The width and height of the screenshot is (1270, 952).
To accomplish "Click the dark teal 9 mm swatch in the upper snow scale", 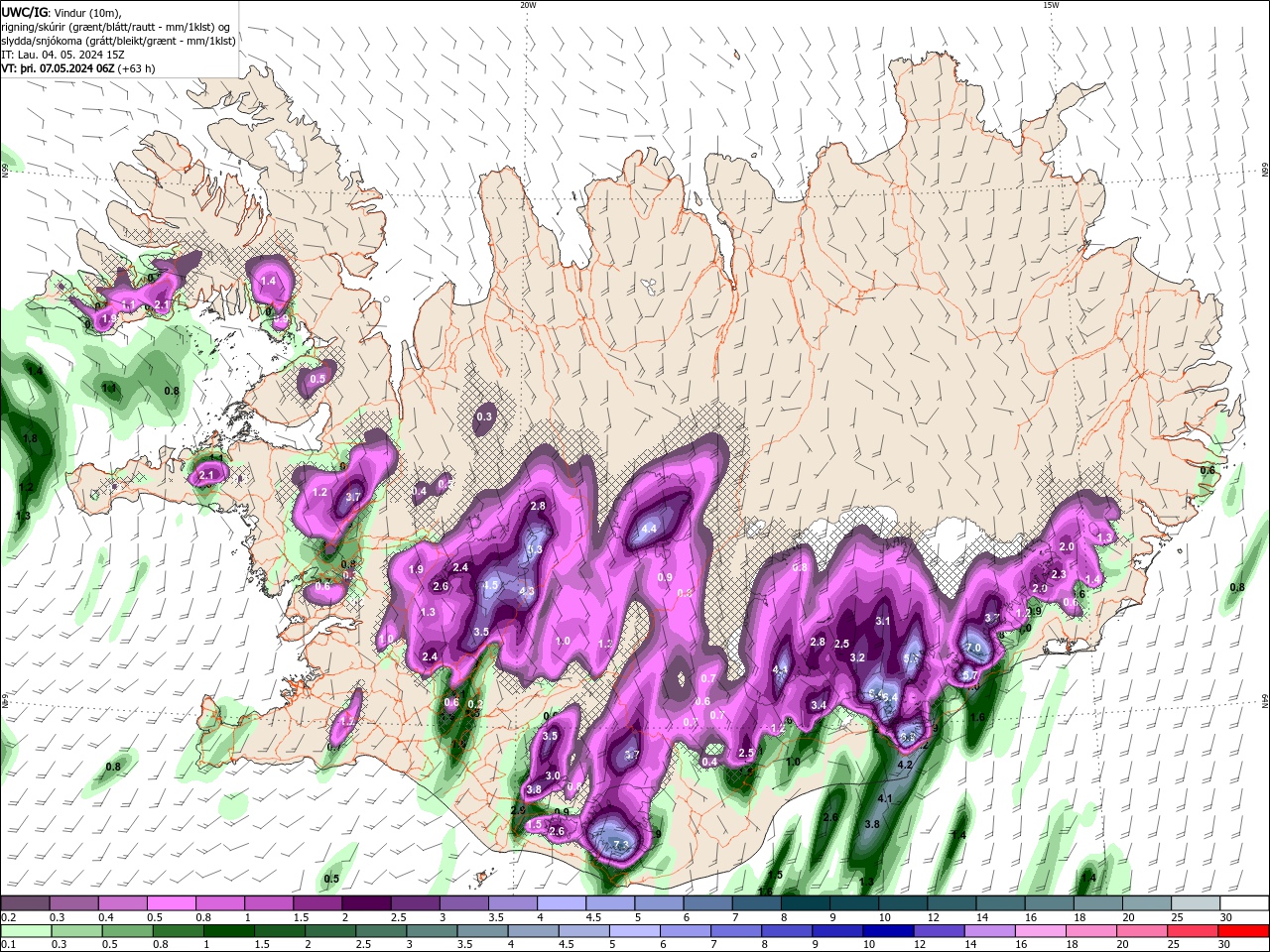I will pyautogui.click(x=853, y=903).
